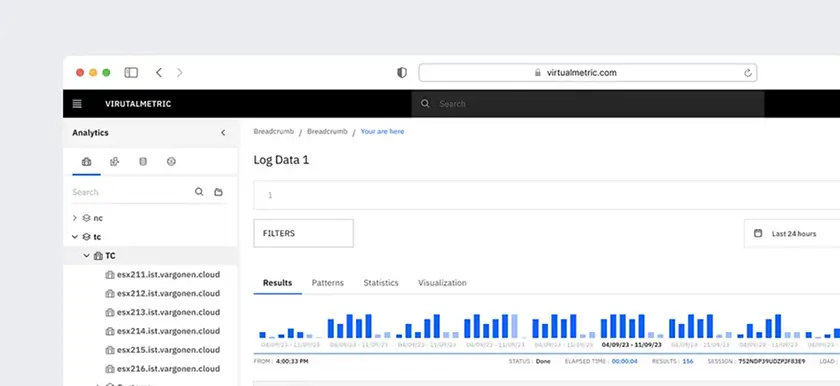The image size is (840, 386).
Task: Switch to the Patterns tab
Action: [x=328, y=283]
